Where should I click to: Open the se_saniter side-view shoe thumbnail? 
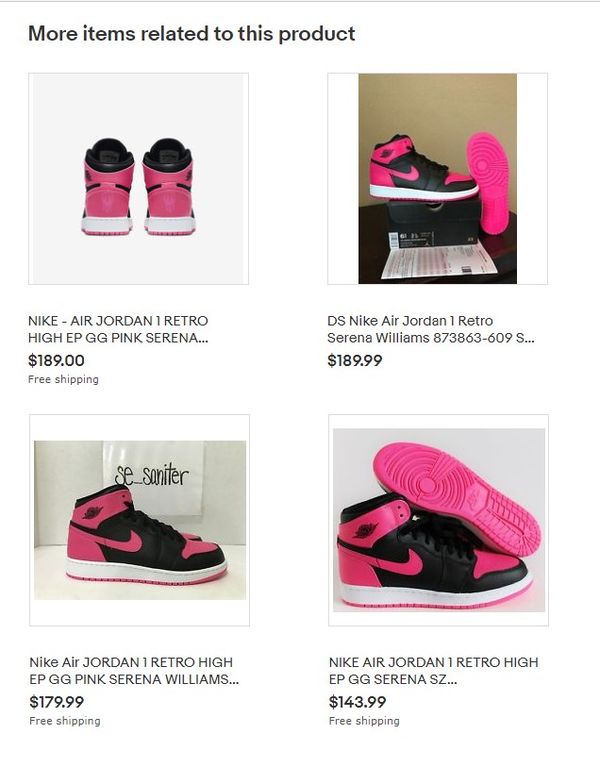tap(140, 520)
